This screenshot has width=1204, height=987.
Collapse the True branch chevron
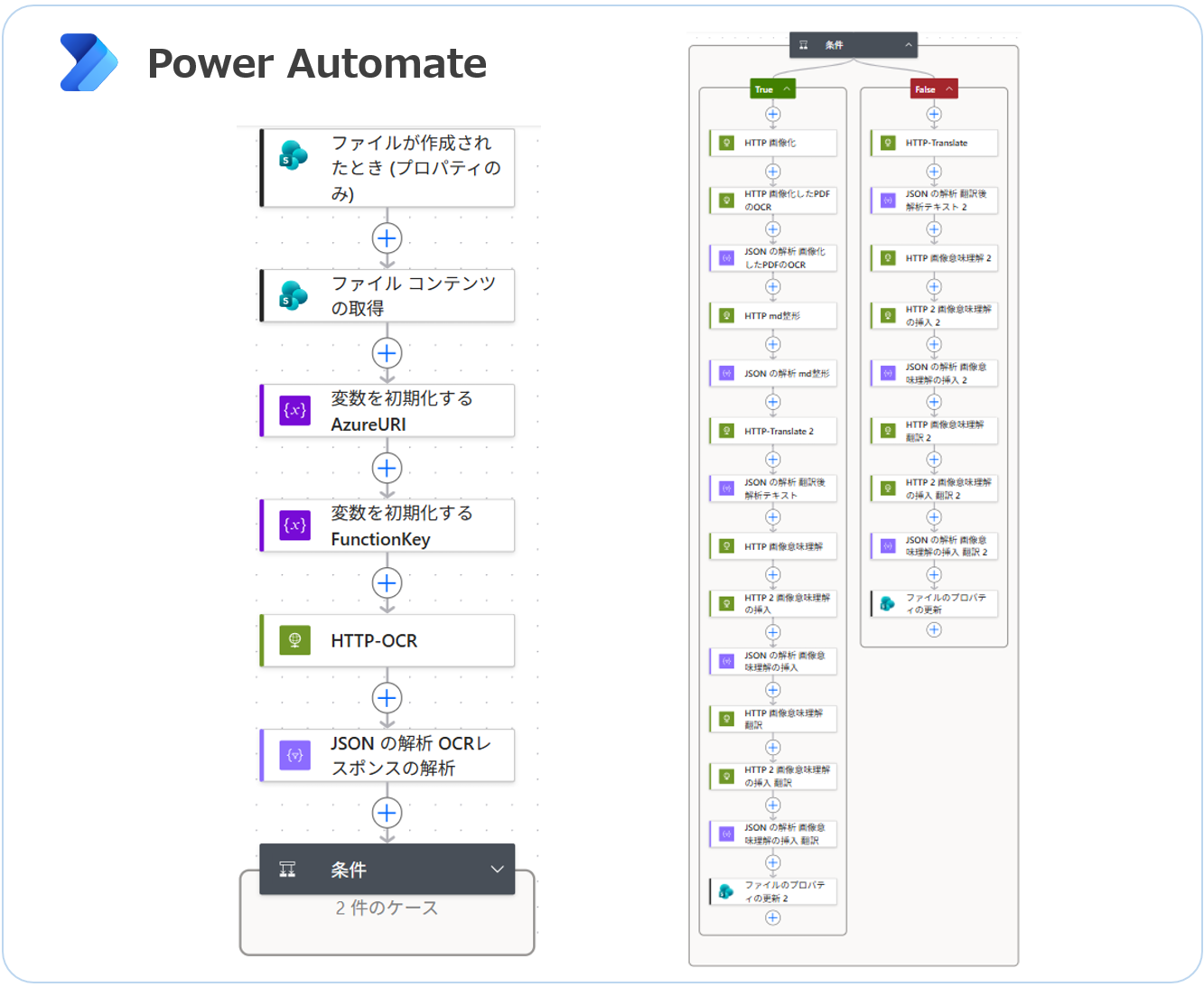pos(787,88)
